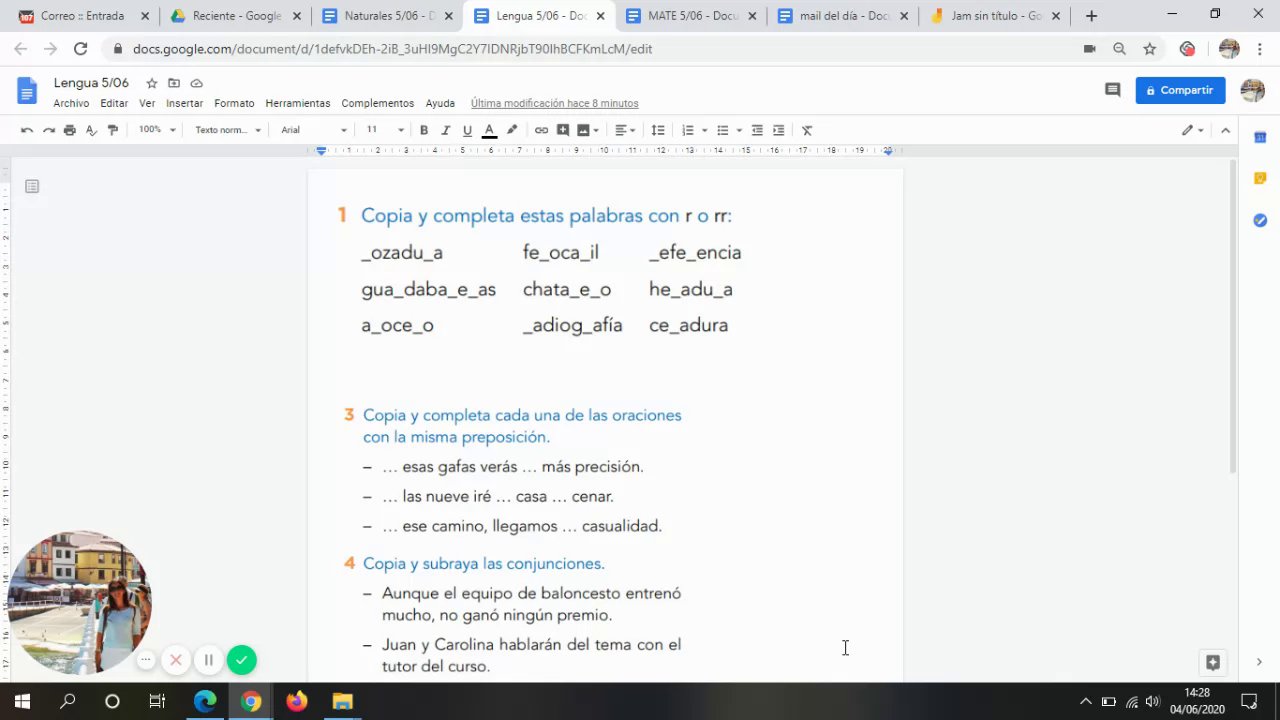The width and height of the screenshot is (1280, 720).
Task: Open Calendar in side panel
Action: click(1260, 136)
